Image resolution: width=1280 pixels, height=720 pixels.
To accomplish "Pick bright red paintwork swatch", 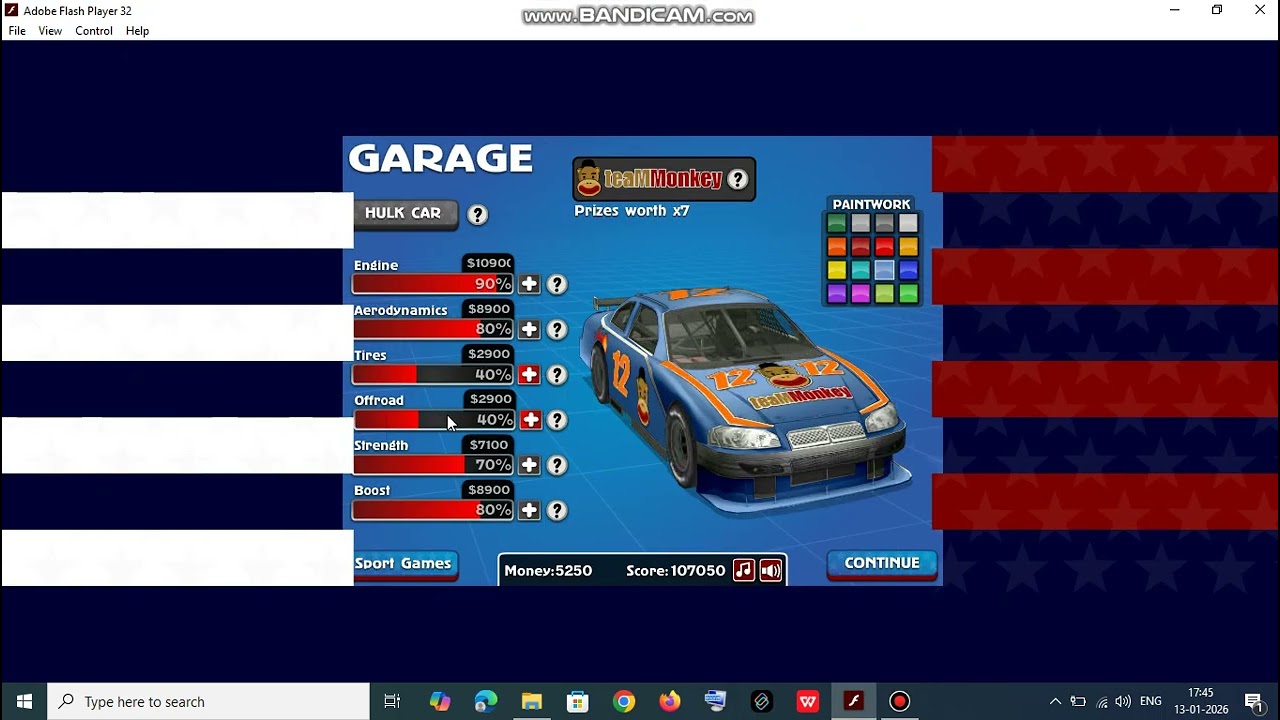I will pyautogui.click(x=884, y=247).
